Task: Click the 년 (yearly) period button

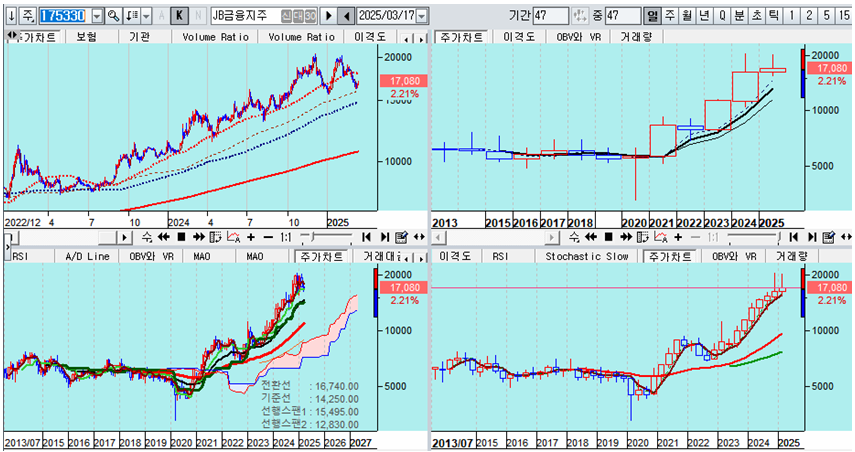Action: (x=703, y=16)
